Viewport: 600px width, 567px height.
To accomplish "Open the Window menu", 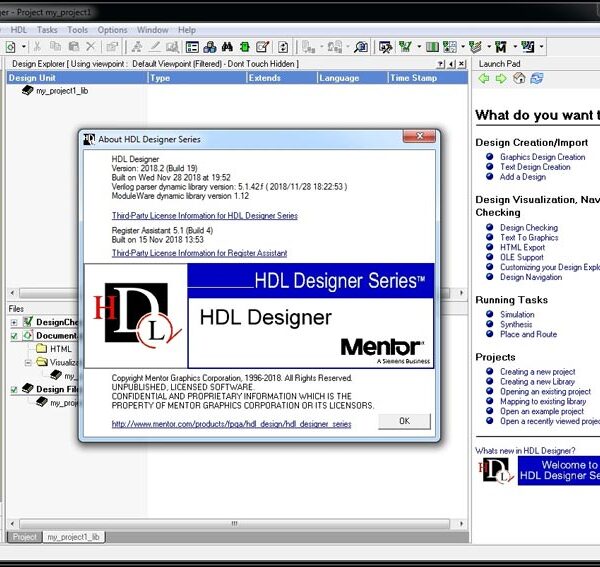I will pyautogui.click(x=153, y=30).
